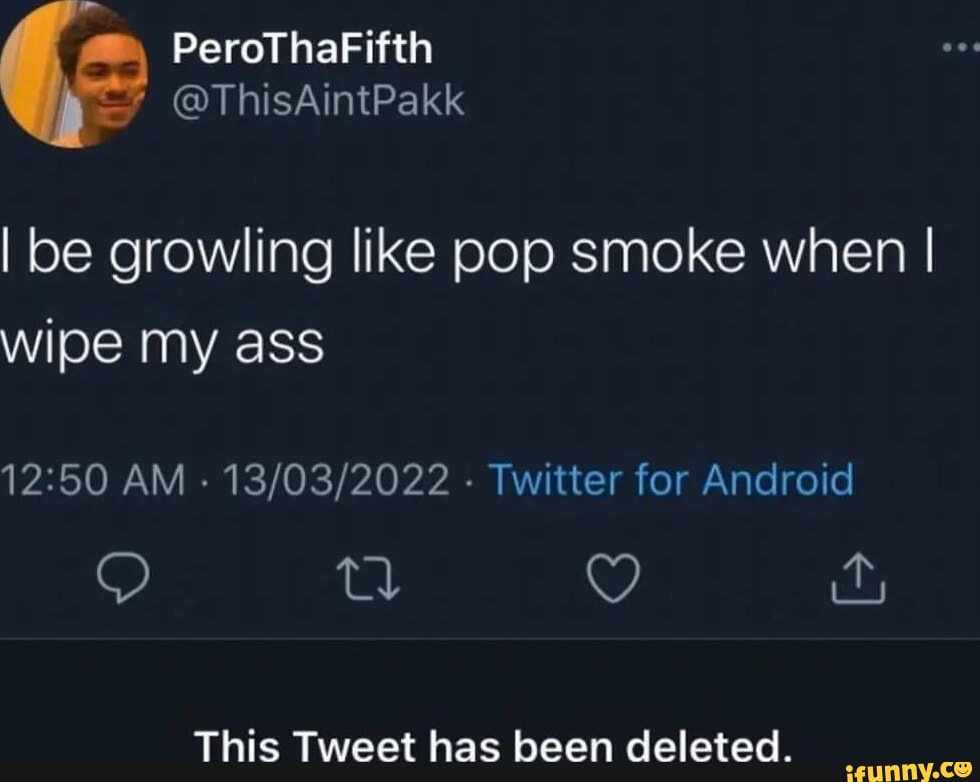This screenshot has width=980, height=782.
Task: Click the 'This Tweet has been deleted.' notice
Action: coord(492,745)
